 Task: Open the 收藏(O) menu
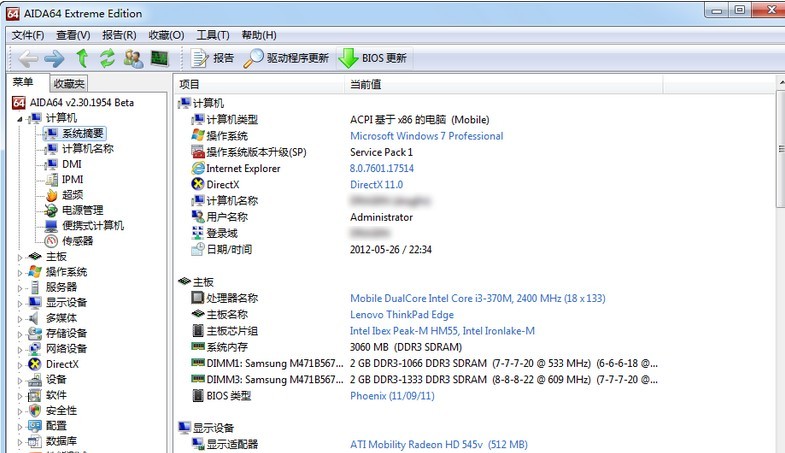pos(166,35)
